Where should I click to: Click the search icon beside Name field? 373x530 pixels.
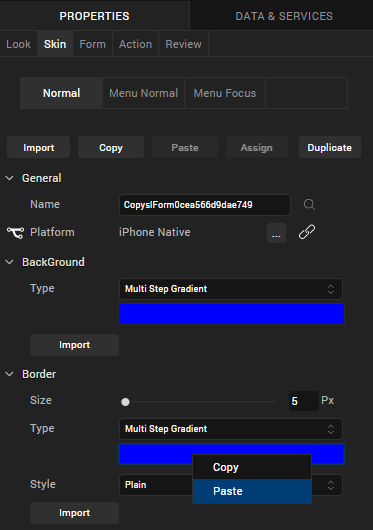309,204
